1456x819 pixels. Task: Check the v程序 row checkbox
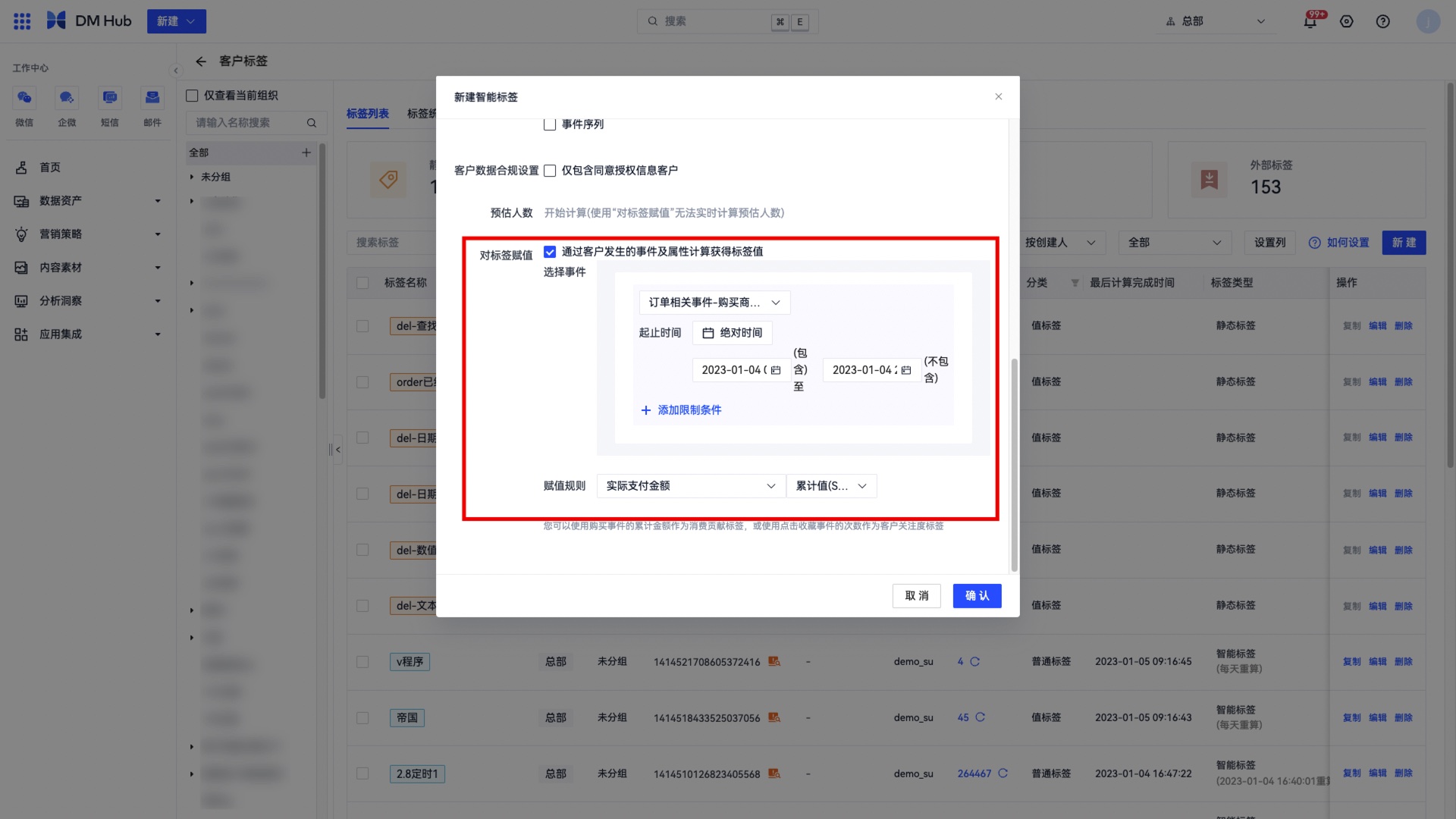pos(362,662)
